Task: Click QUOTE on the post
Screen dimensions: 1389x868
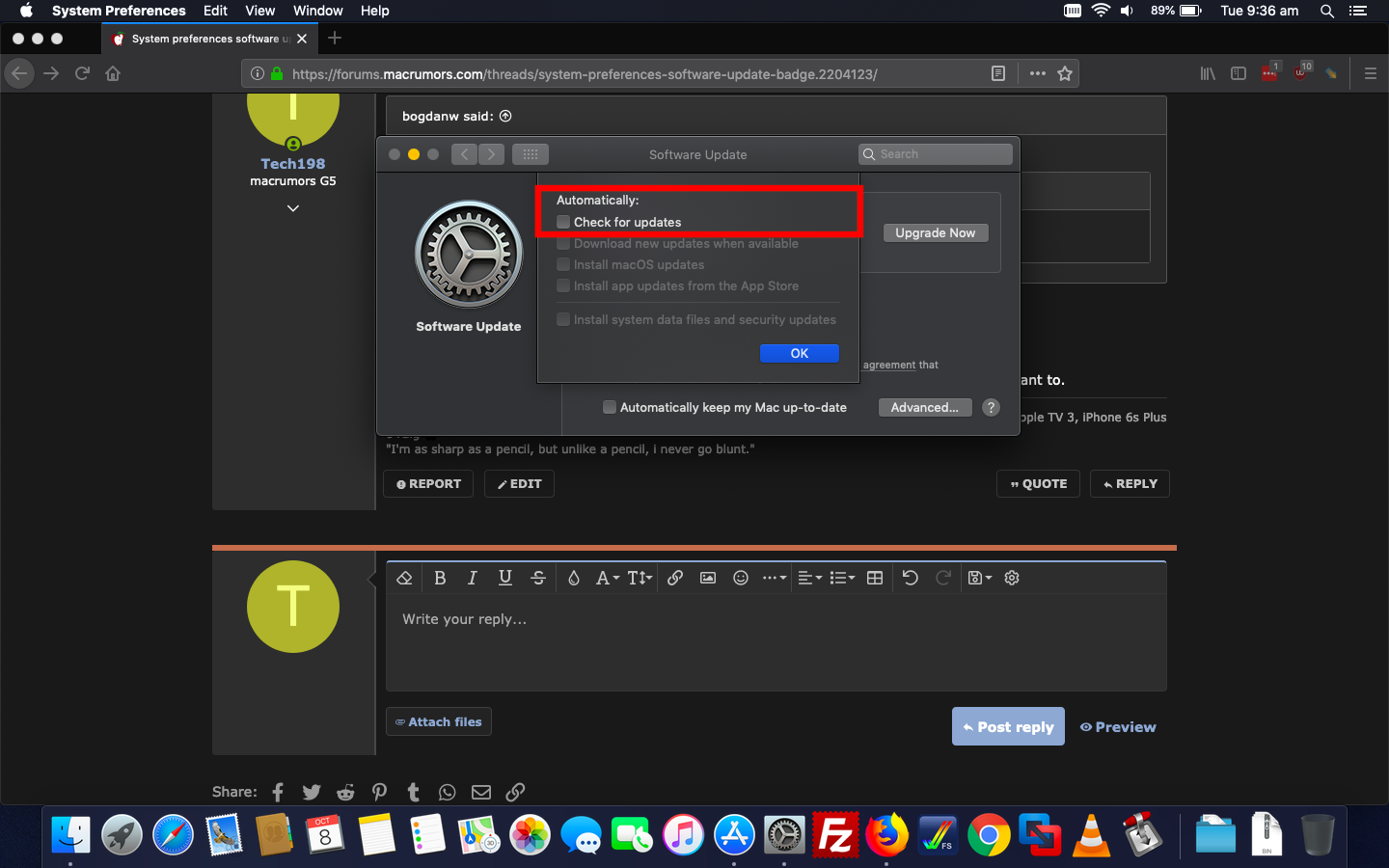Action: [x=1038, y=483]
